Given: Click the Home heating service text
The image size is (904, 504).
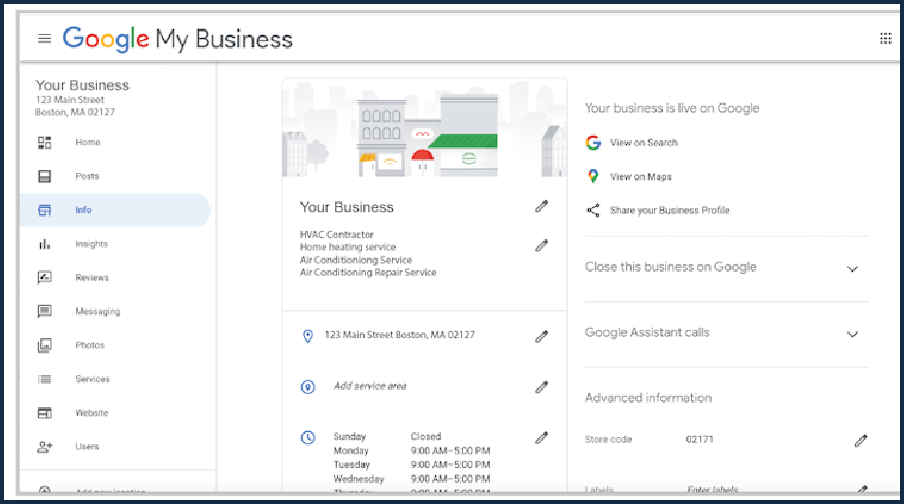Looking at the screenshot, I should [x=348, y=247].
